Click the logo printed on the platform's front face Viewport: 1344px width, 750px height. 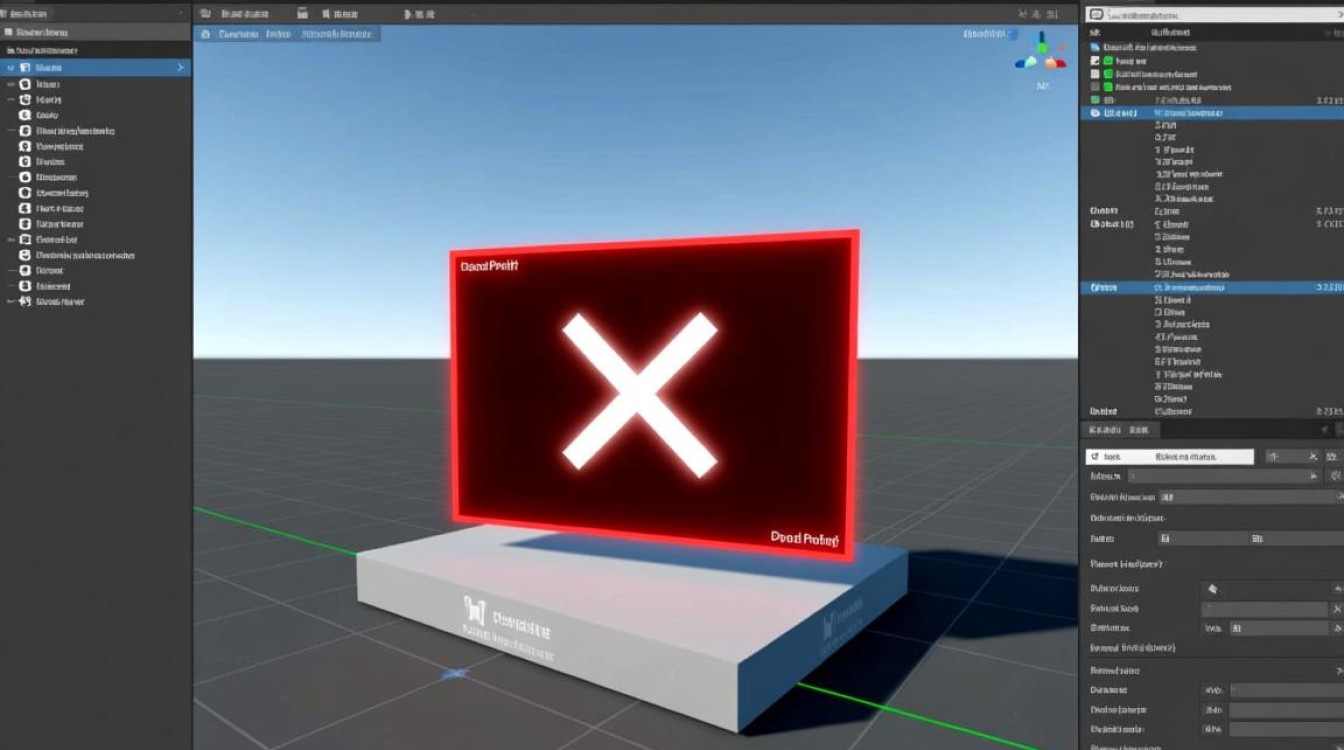[473, 612]
